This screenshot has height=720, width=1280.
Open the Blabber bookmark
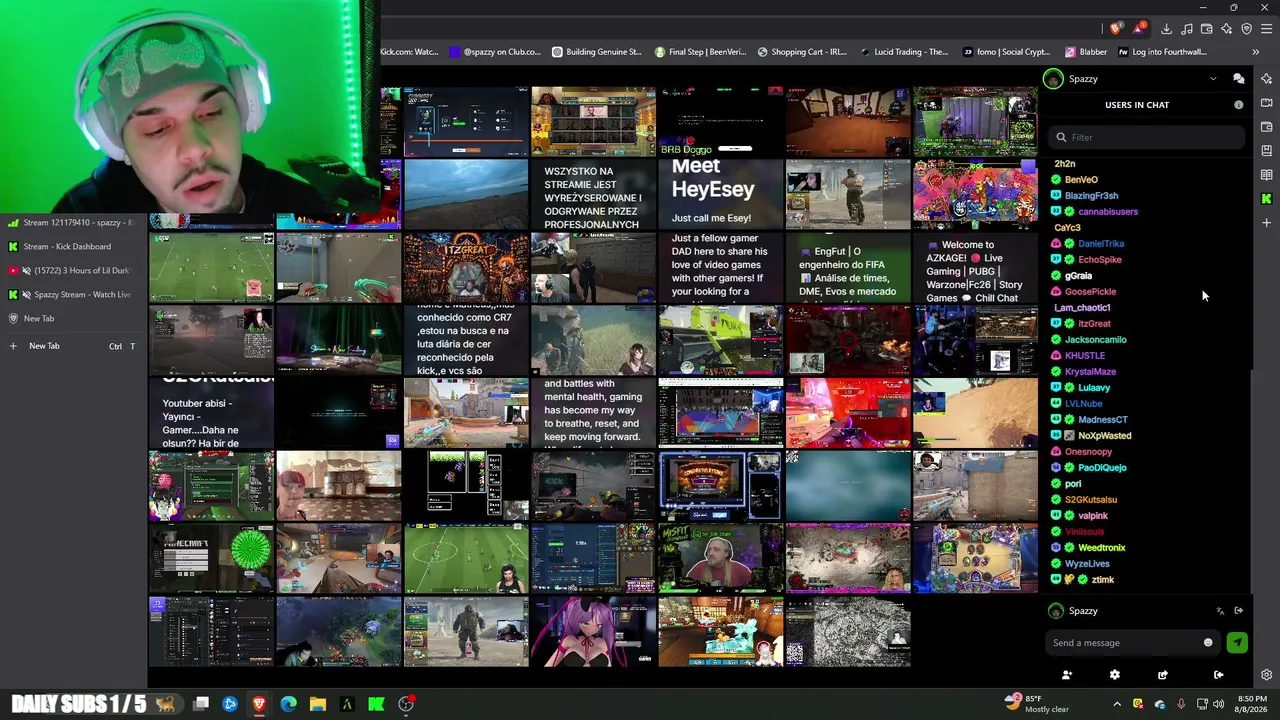1085,52
